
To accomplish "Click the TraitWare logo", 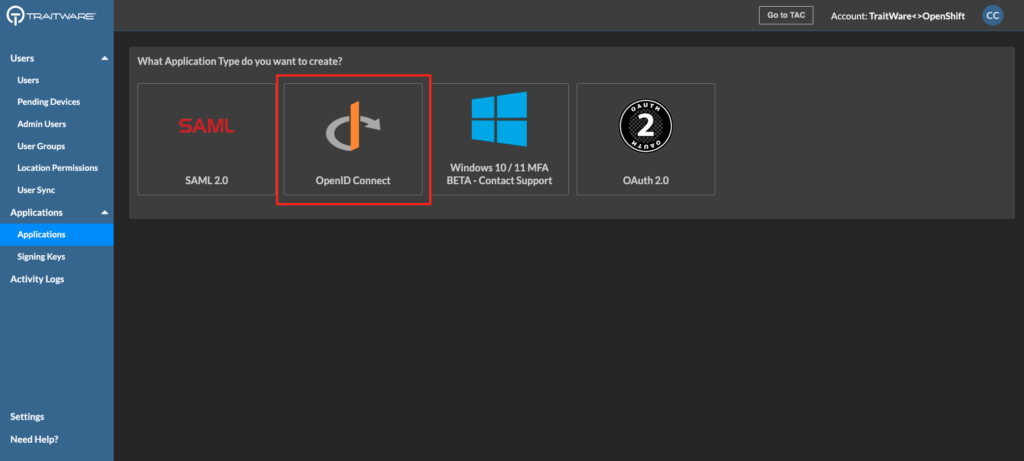I will pyautogui.click(x=51, y=16).
